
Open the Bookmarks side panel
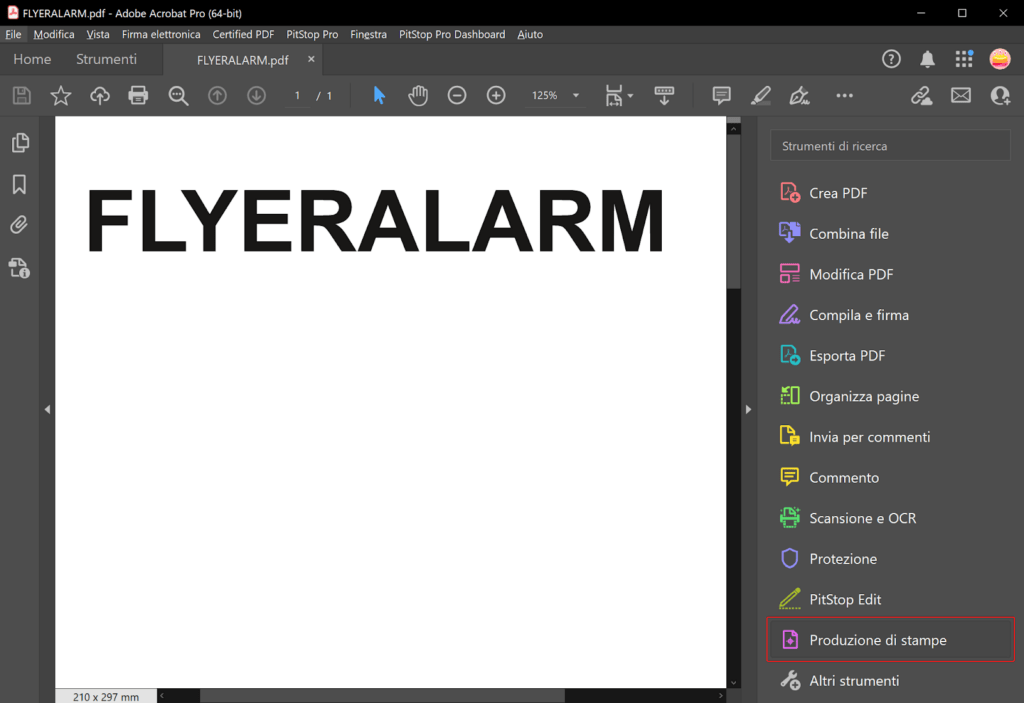click(x=19, y=185)
